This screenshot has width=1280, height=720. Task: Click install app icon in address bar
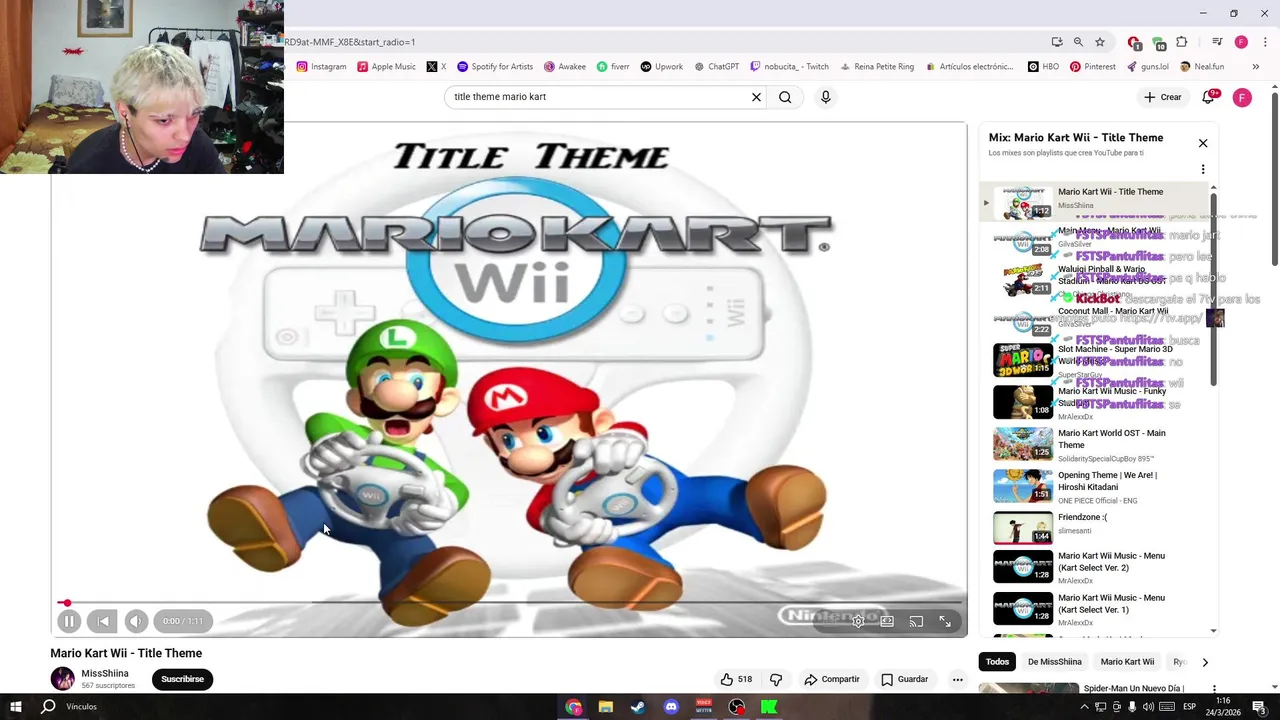(x=1057, y=42)
